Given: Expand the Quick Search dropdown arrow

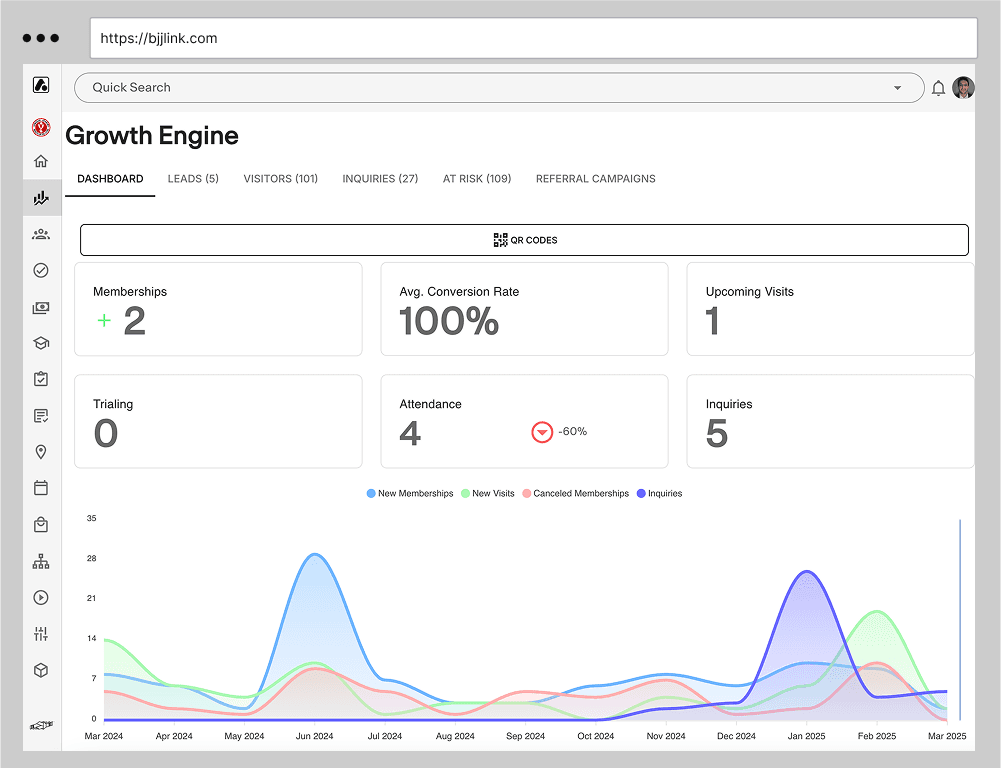Looking at the screenshot, I should [898, 88].
